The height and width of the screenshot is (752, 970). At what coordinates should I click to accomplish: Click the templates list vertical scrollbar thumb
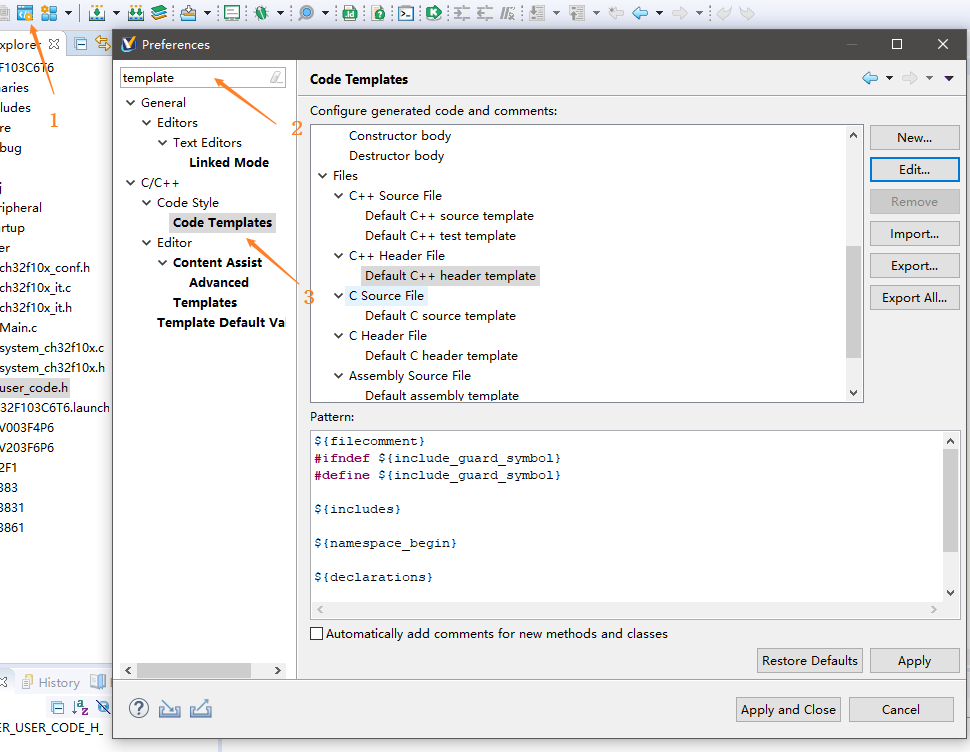tap(853, 302)
